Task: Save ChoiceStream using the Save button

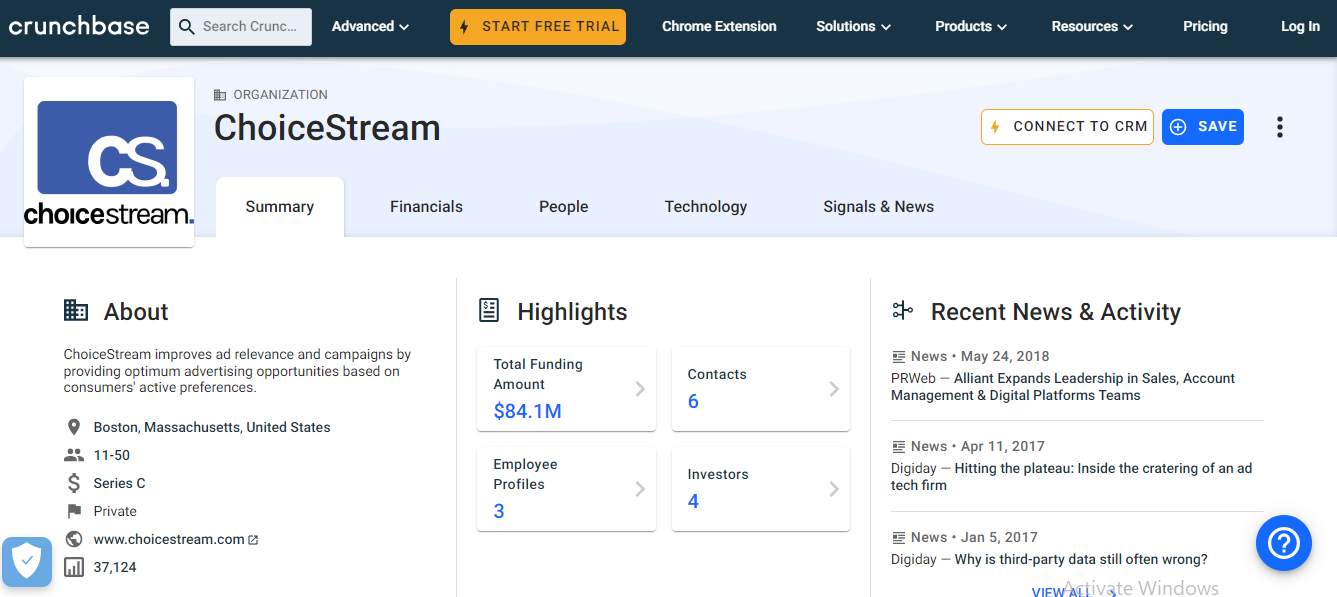Action: [x=1202, y=127]
